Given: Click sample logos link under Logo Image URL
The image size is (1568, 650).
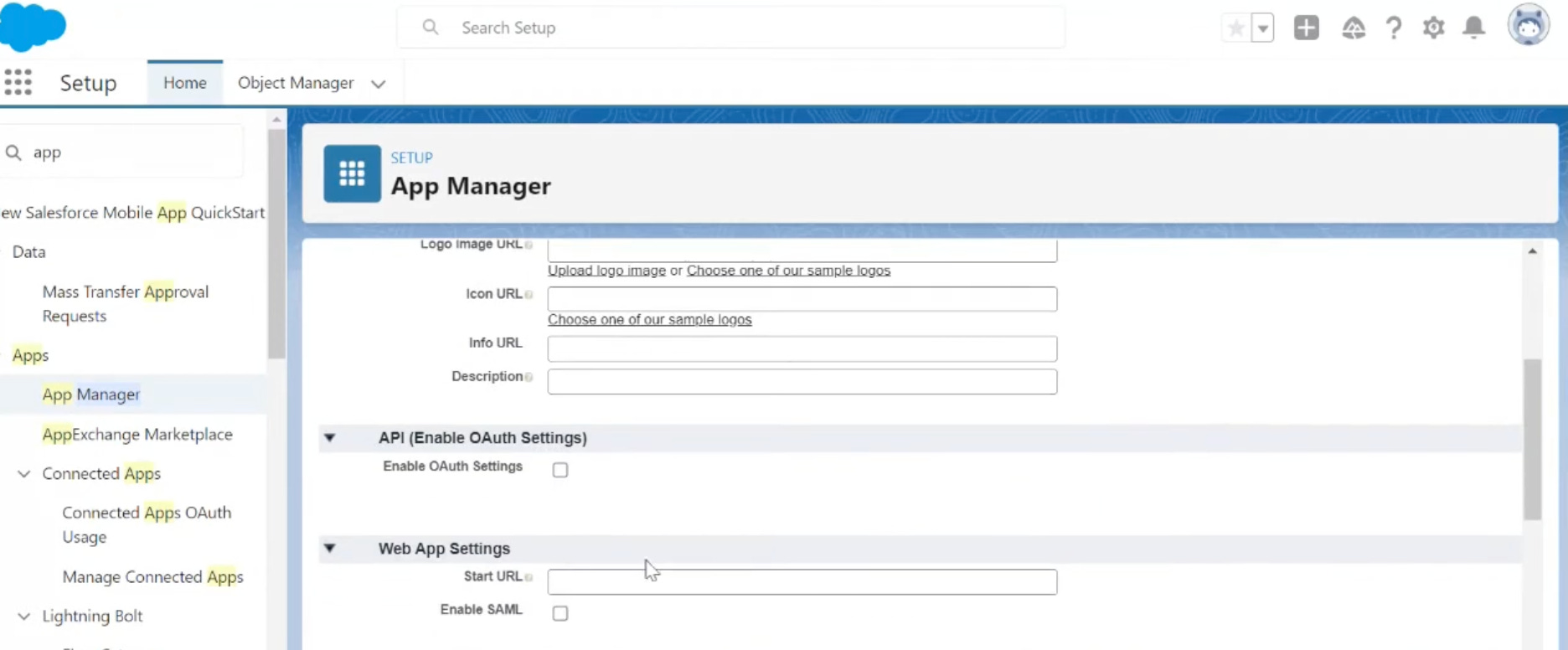Looking at the screenshot, I should pos(788,271).
